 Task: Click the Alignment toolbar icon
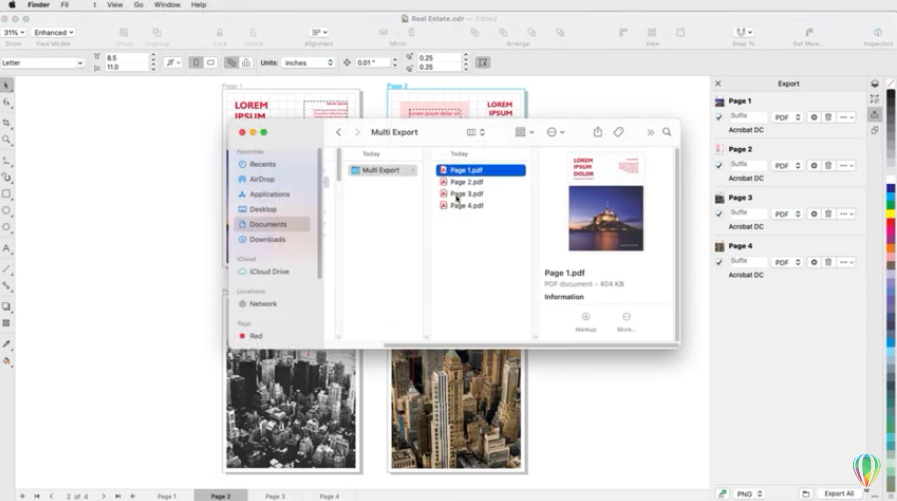tap(319, 33)
